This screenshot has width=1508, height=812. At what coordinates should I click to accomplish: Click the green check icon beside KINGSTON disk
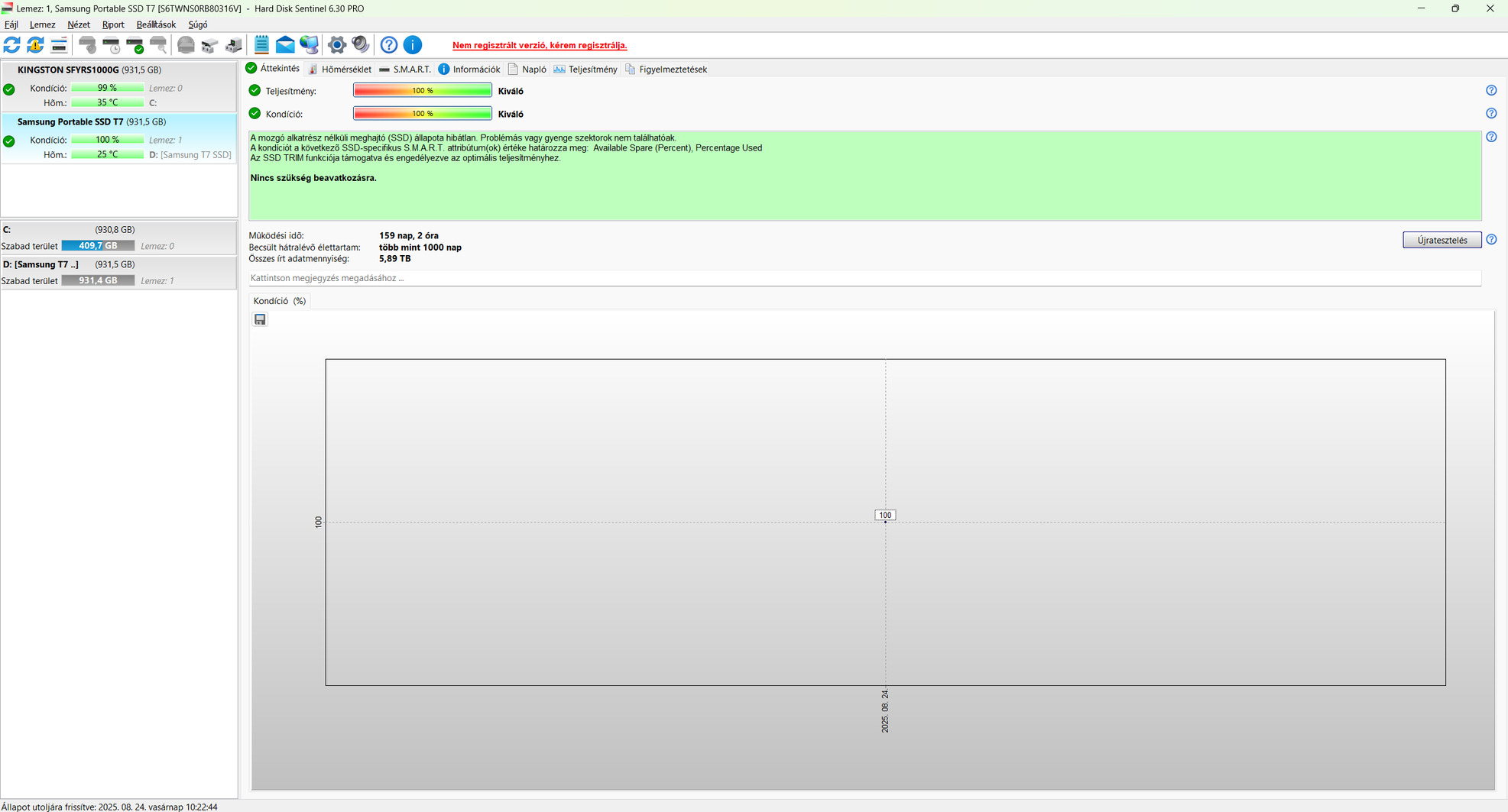coord(9,89)
